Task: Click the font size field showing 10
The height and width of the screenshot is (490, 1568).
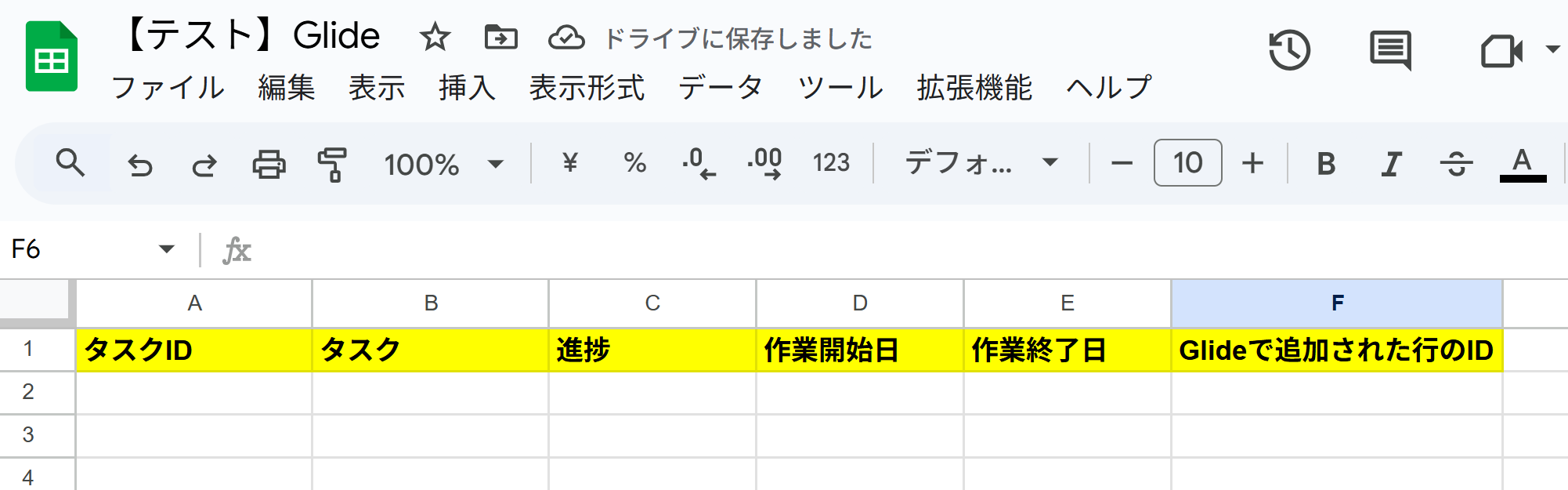Action: [1187, 162]
